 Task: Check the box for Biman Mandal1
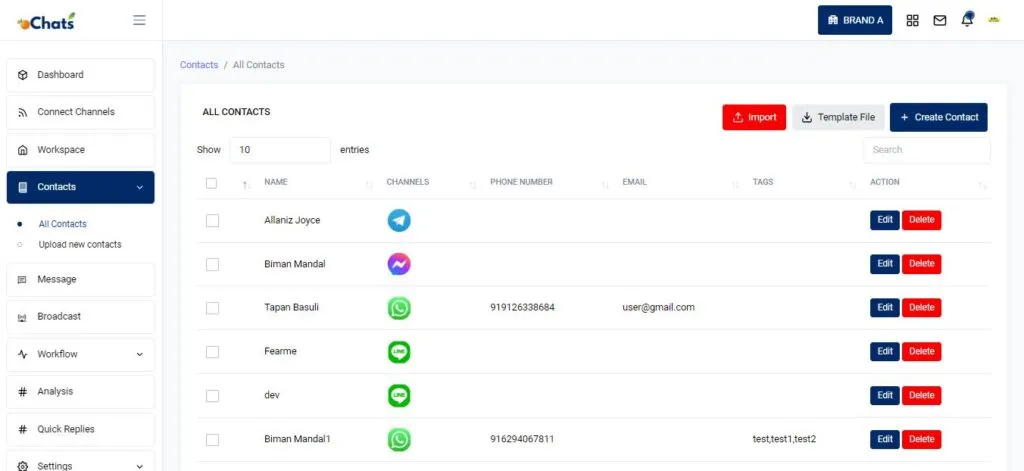(212, 440)
